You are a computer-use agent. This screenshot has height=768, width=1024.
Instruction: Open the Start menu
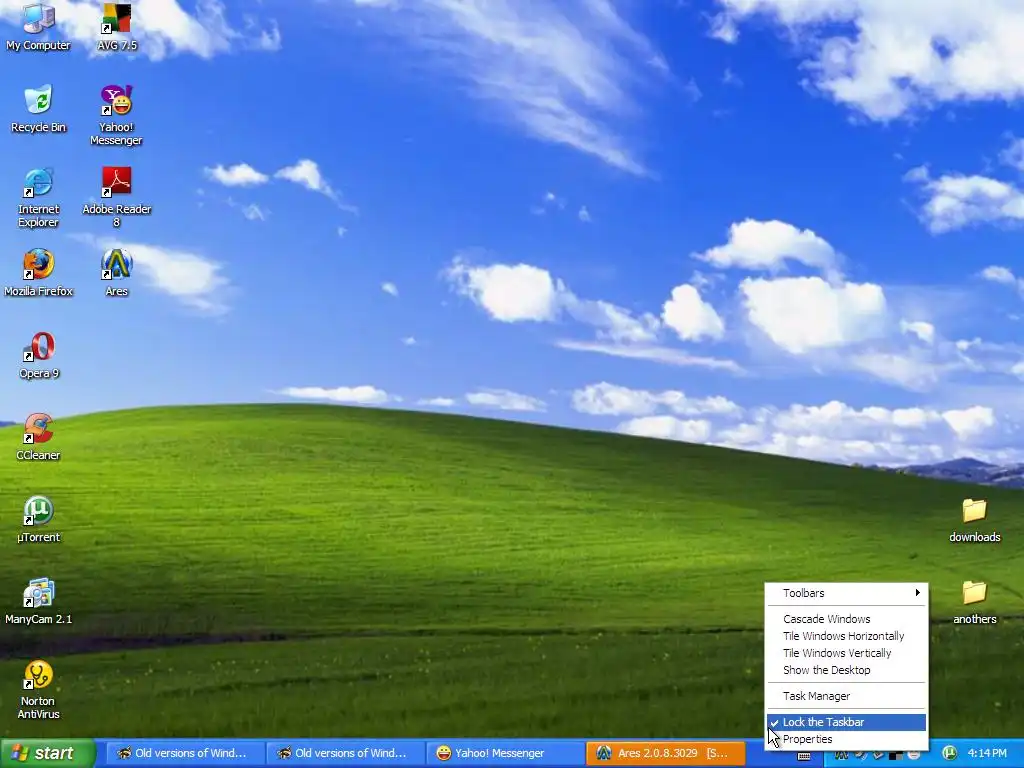(x=47, y=753)
